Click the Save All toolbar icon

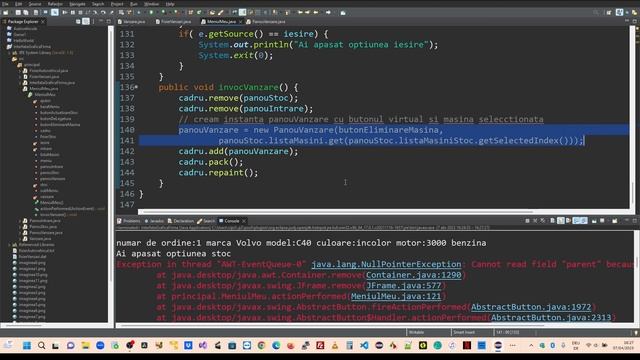(26, 13)
